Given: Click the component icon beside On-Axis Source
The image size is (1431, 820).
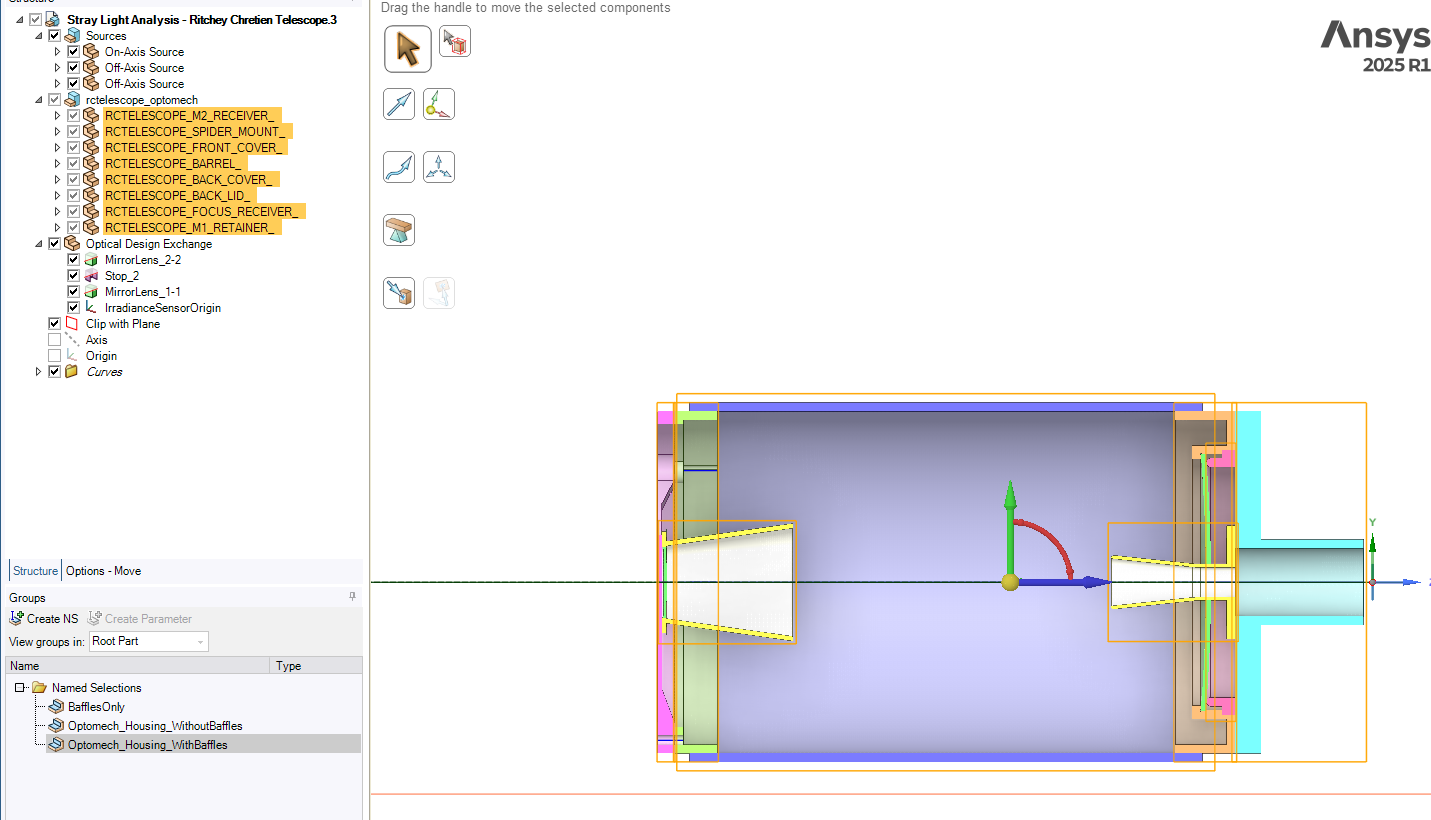Looking at the screenshot, I should pyautogui.click(x=91, y=52).
